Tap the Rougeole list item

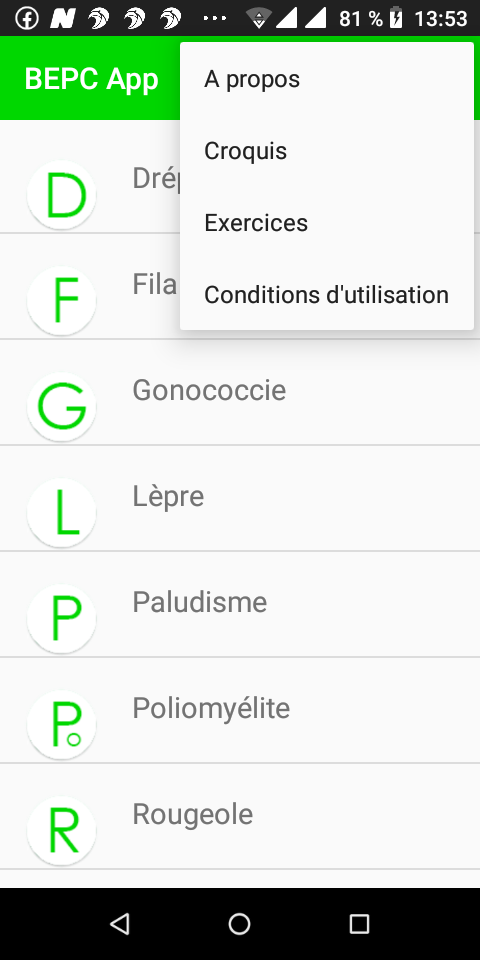coord(240,816)
